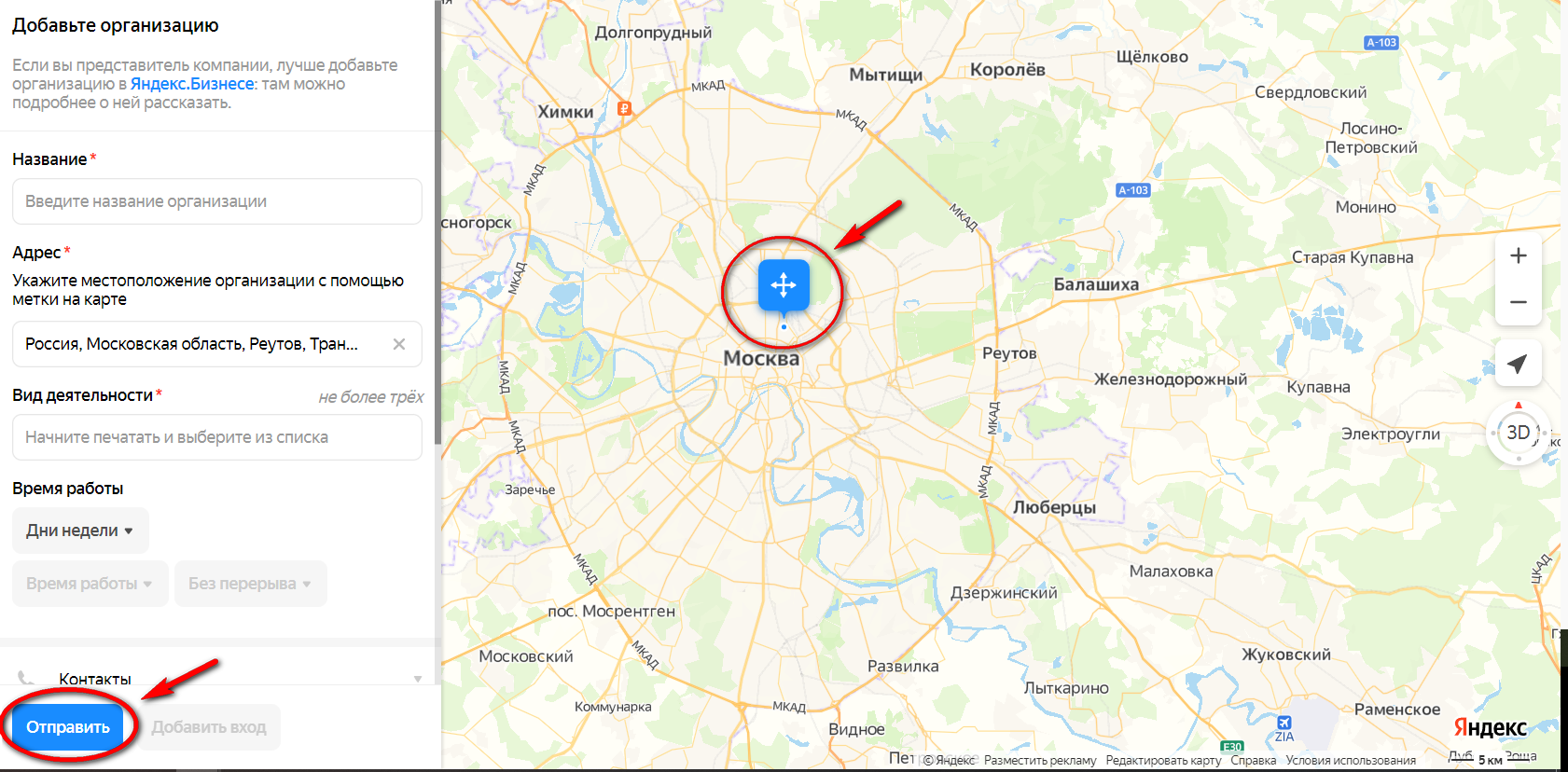Open Редактировать карту link at map bottom

[x=1163, y=761]
